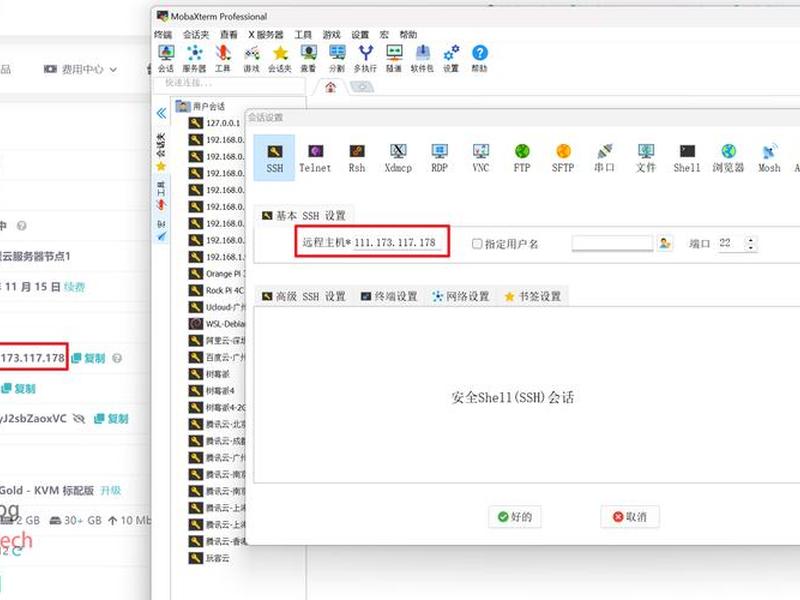This screenshot has height=600, width=800.
Task: Click the 复制 link next to the IP address
Action: pos(88,358)
